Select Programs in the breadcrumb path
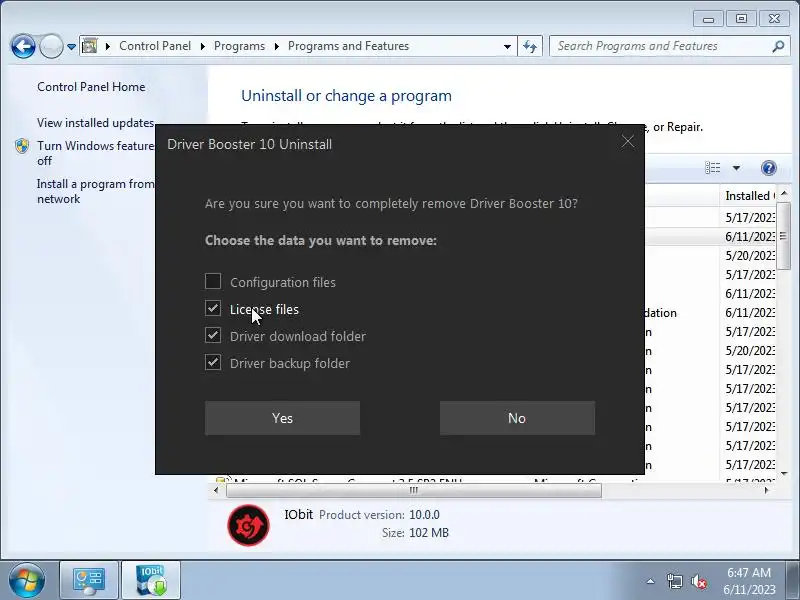Viewport: 800px width, 600px height. [x=239, y=46]
